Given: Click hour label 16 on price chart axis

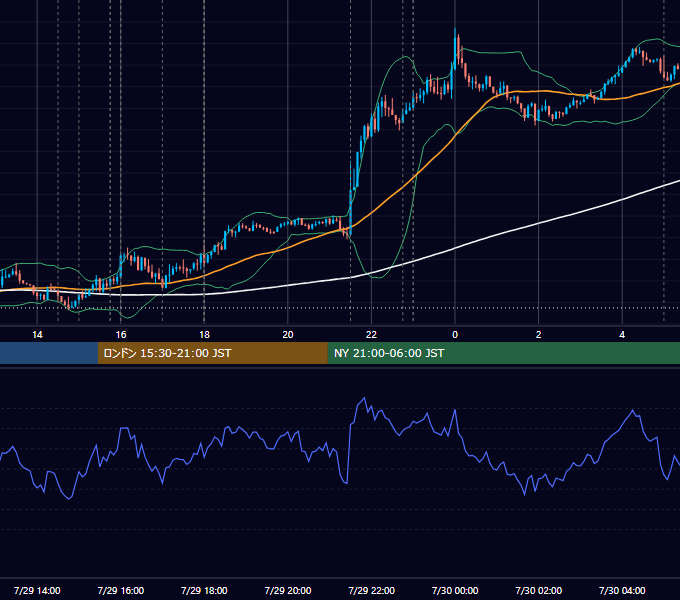Looking at the screenshot, I should (121, 335).
